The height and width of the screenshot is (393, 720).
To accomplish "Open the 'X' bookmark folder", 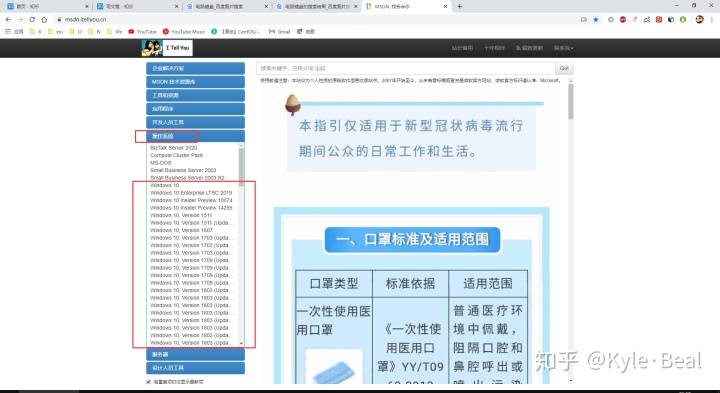I will click(35, 32).
